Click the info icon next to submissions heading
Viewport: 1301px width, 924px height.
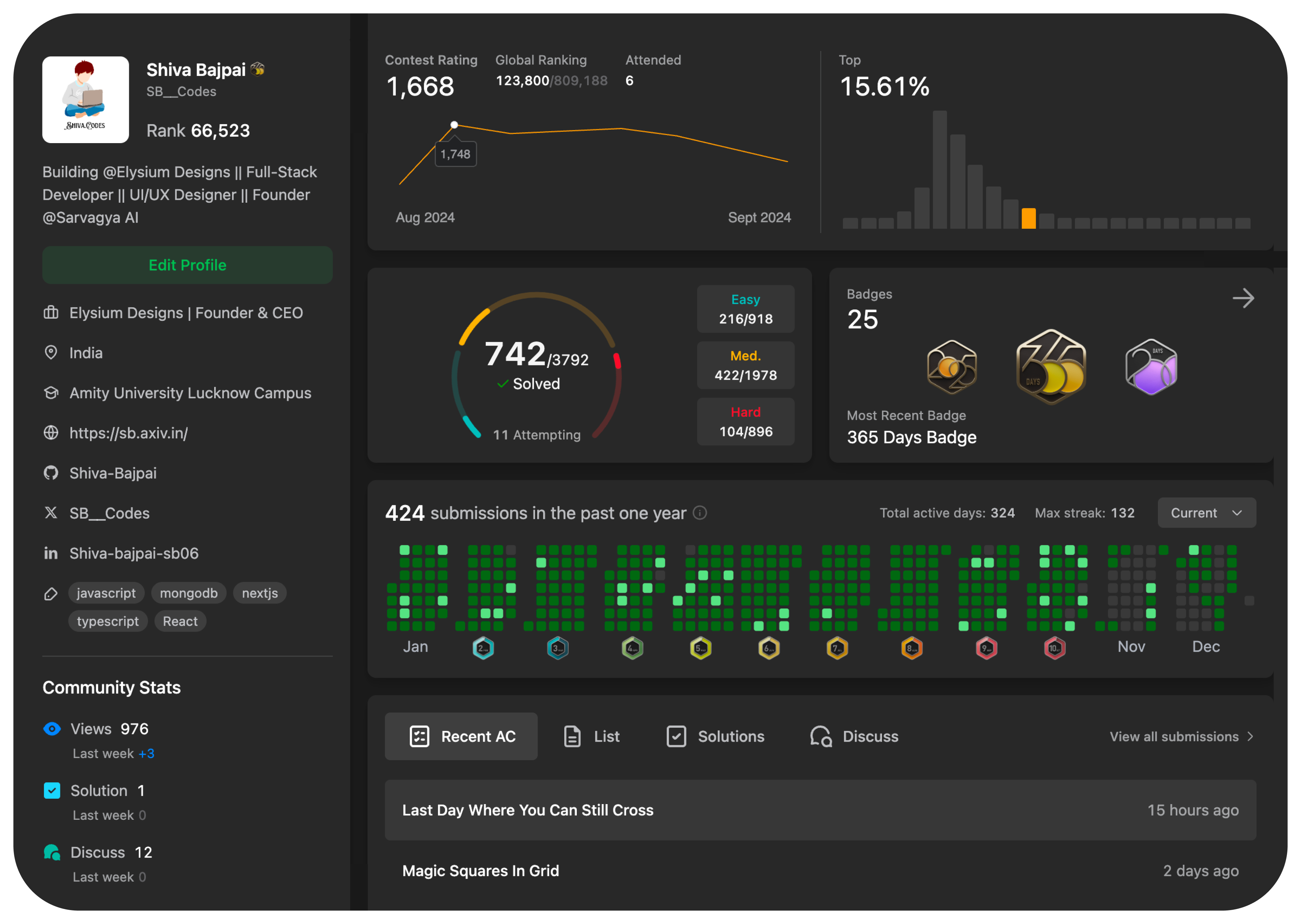pyautogui.click(x=700, y=513)
